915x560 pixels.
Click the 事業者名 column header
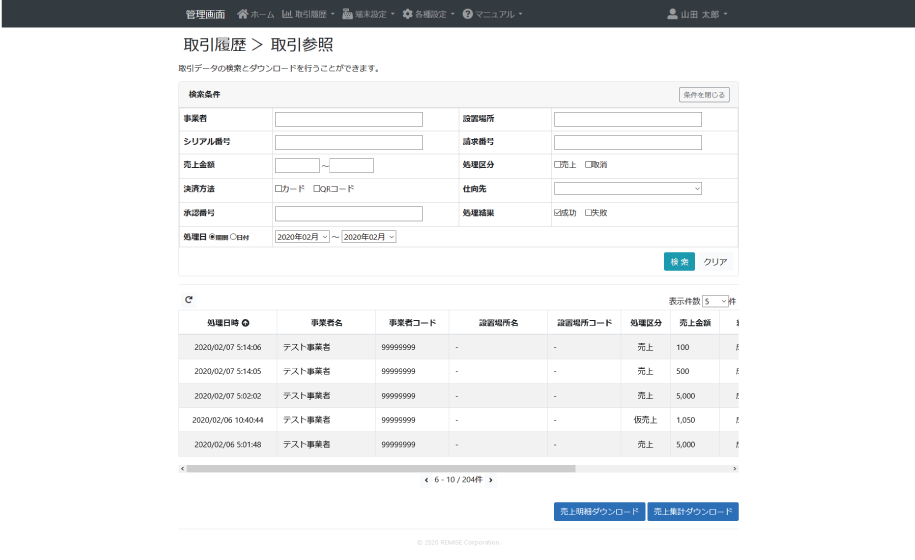pyautogui.click(x=326, y=323)
